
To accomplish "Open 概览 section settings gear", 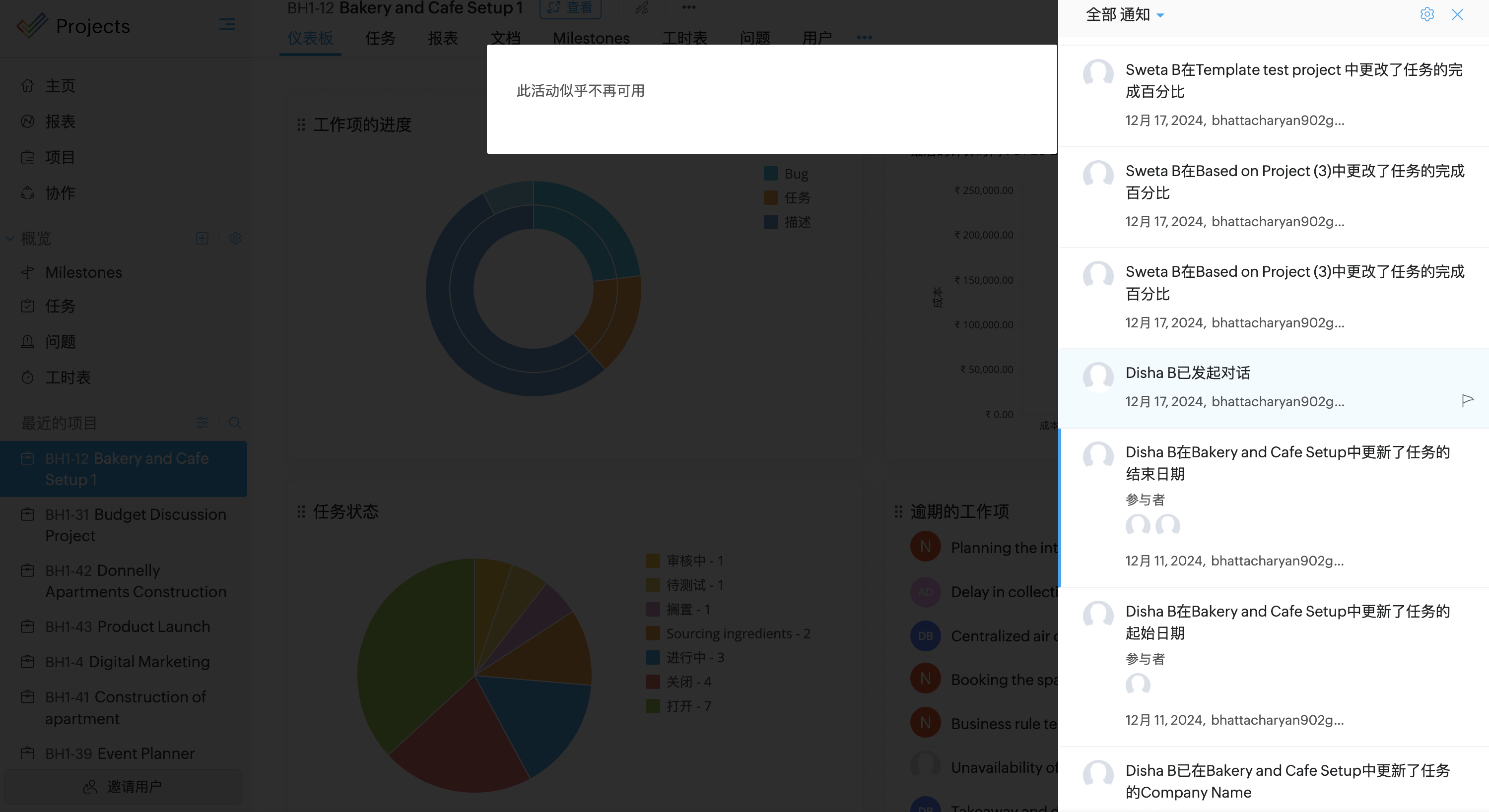I will point(235,238).
